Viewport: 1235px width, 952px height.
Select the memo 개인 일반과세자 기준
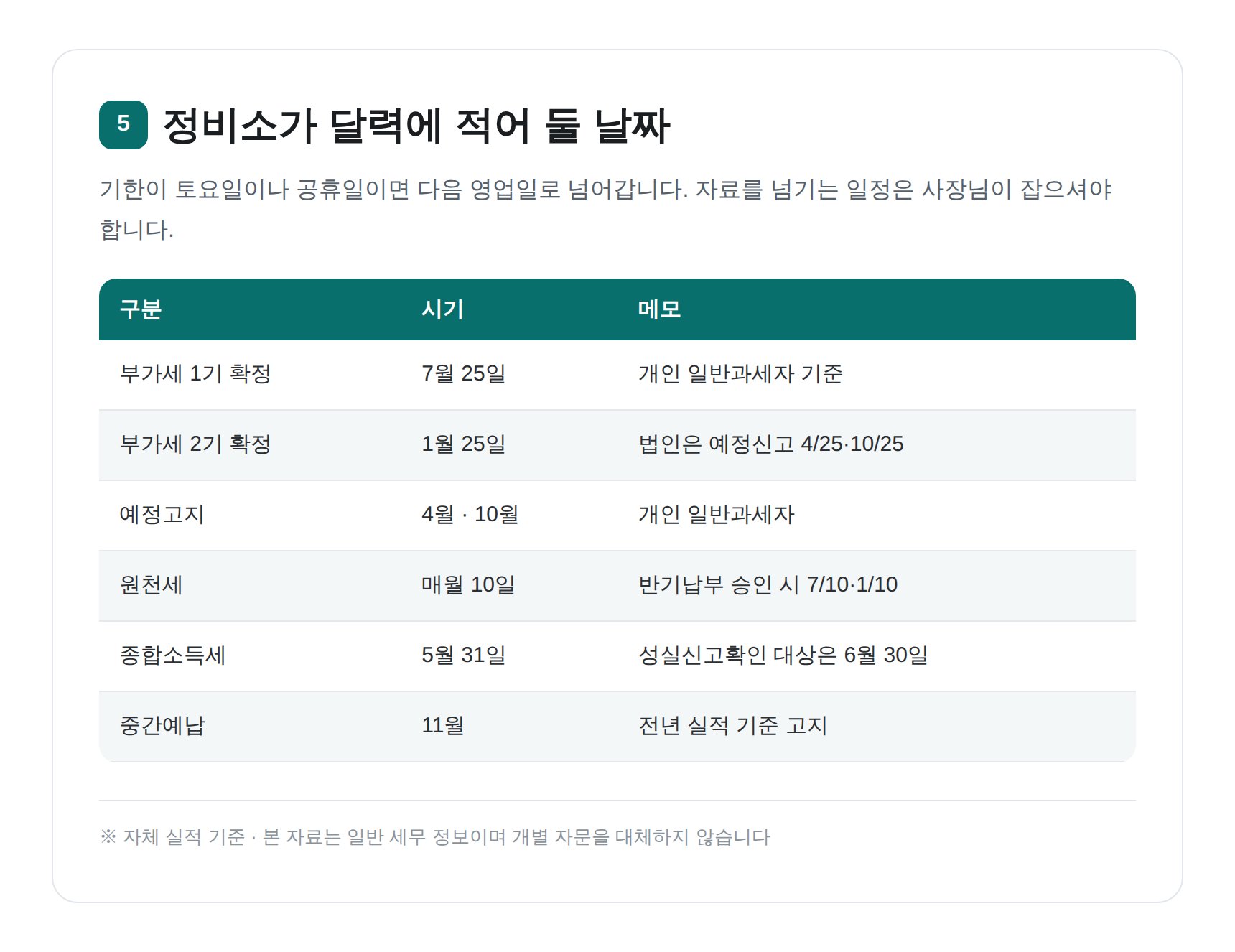pos(740,374)
